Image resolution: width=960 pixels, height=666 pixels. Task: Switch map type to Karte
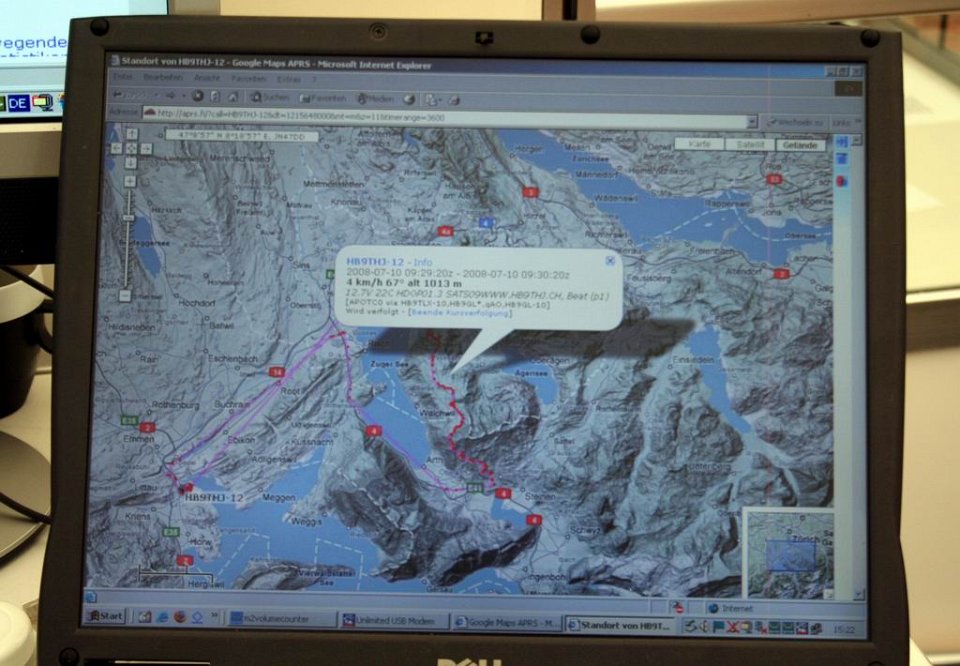[x=699, y=144]
